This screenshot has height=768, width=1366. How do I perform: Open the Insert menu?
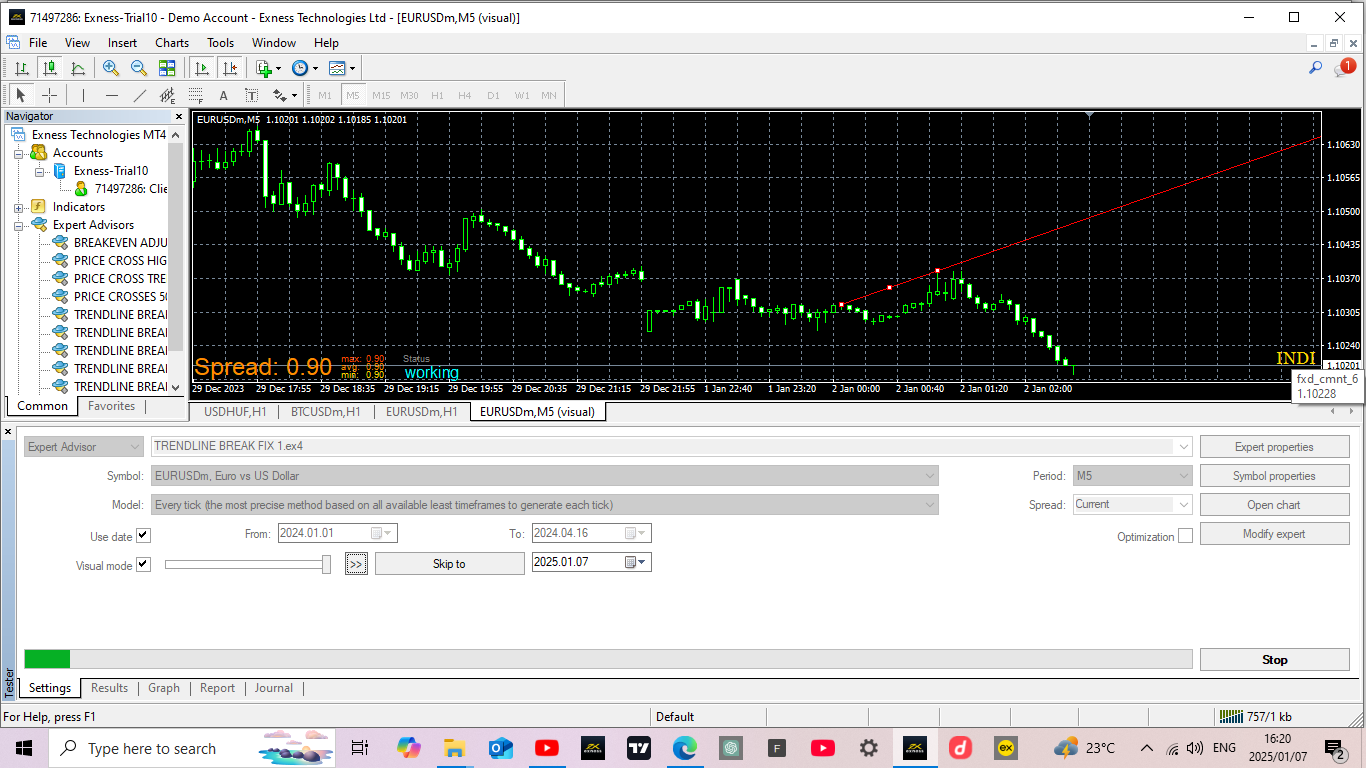tap(123, 43)
